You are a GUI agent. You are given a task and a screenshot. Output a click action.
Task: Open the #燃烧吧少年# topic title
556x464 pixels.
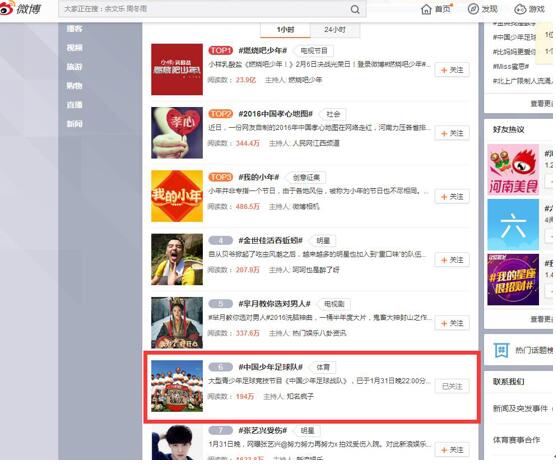263,50
